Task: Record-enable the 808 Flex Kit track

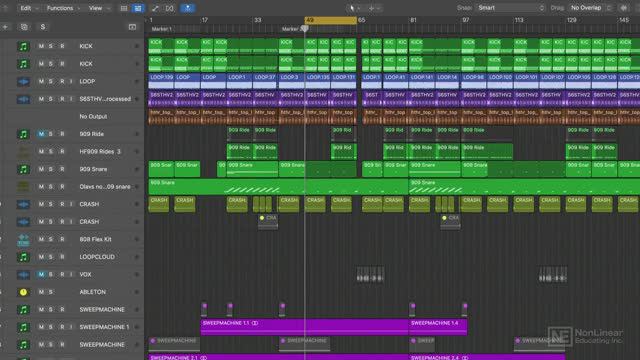Action: click(x=62, y=240)
